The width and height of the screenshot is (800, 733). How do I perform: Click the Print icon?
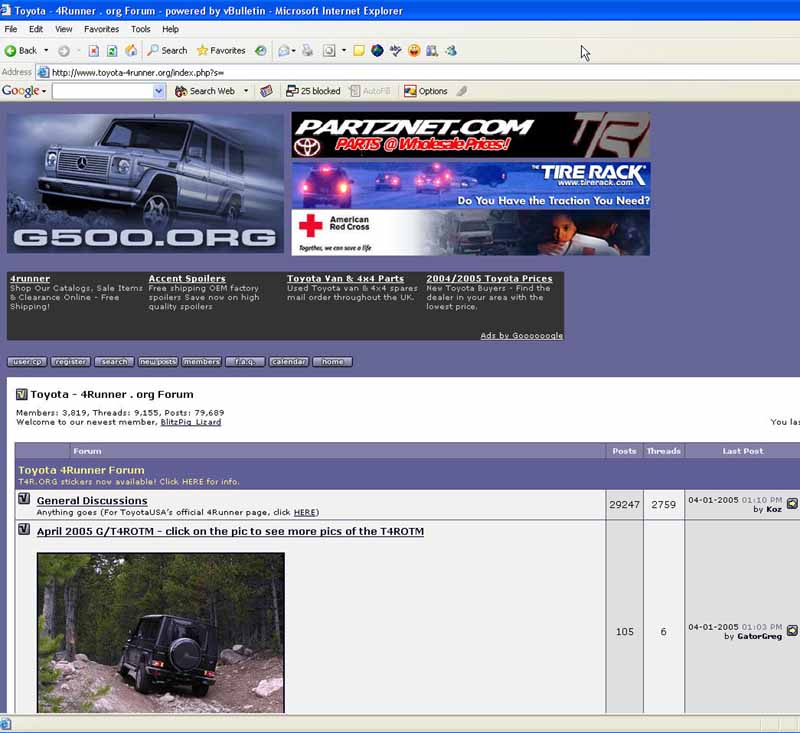point(307,50)
